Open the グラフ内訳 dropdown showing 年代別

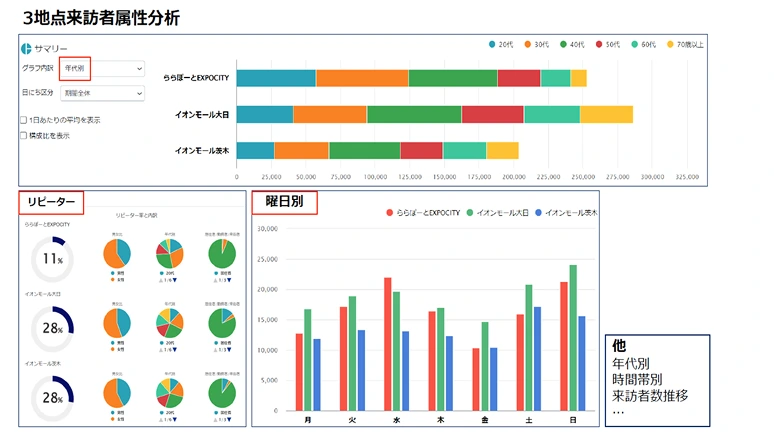(x=103, y=68)
